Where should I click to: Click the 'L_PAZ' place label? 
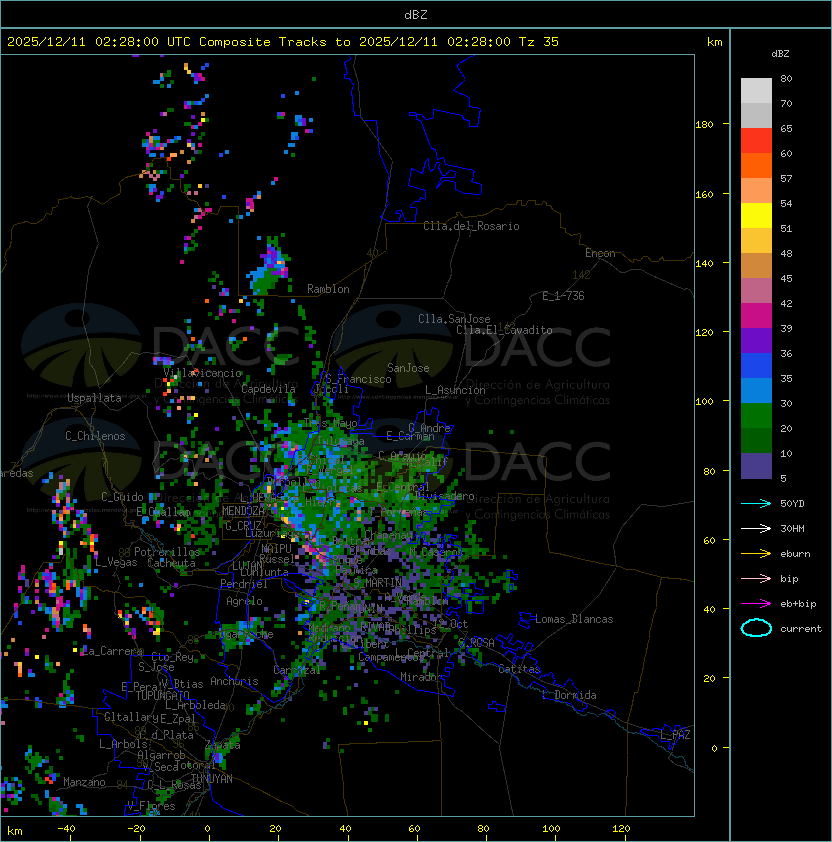675,735
